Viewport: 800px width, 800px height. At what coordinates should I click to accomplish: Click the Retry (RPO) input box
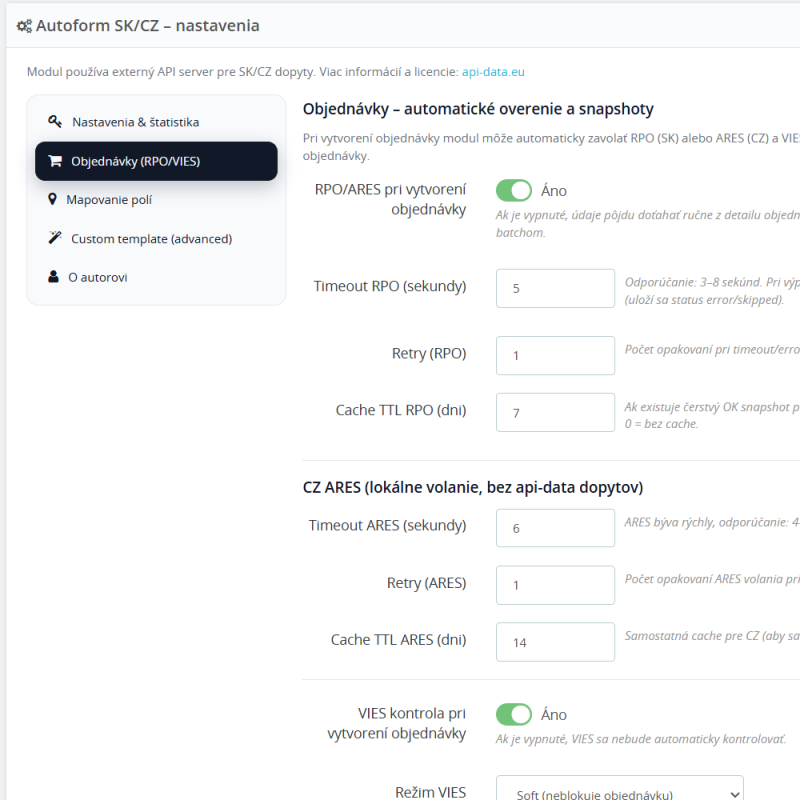pyautogui.click(x=555, y=355)
